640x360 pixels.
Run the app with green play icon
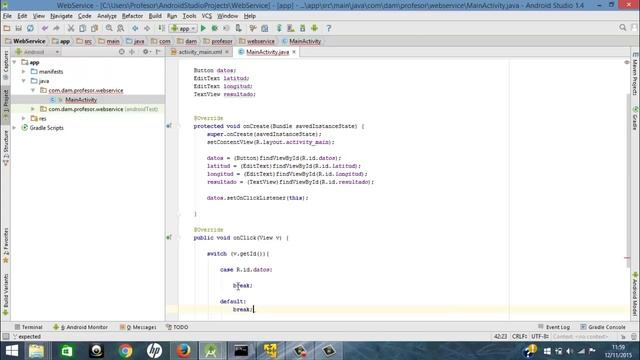pos(203,28)
